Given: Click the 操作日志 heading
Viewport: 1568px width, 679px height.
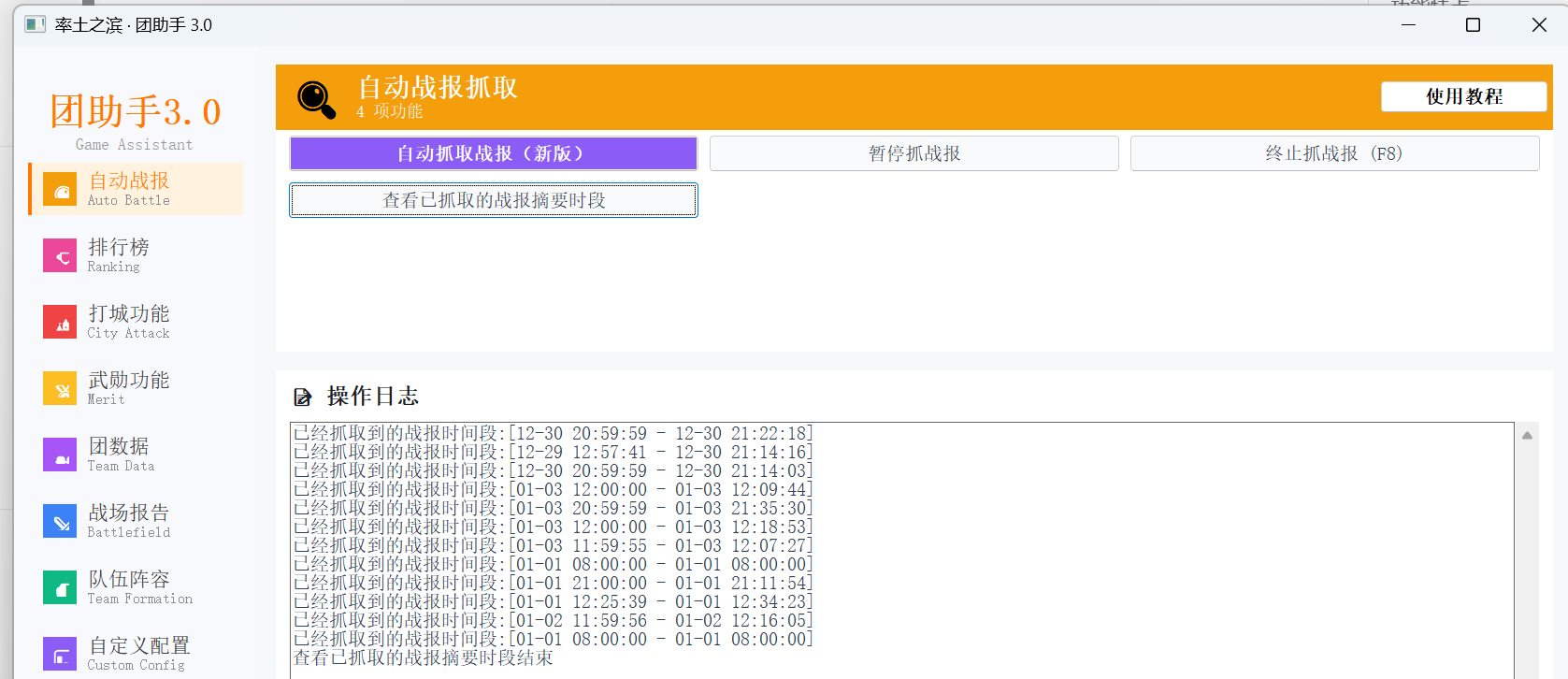Looking at the screenshot, I should coord(373,397).
